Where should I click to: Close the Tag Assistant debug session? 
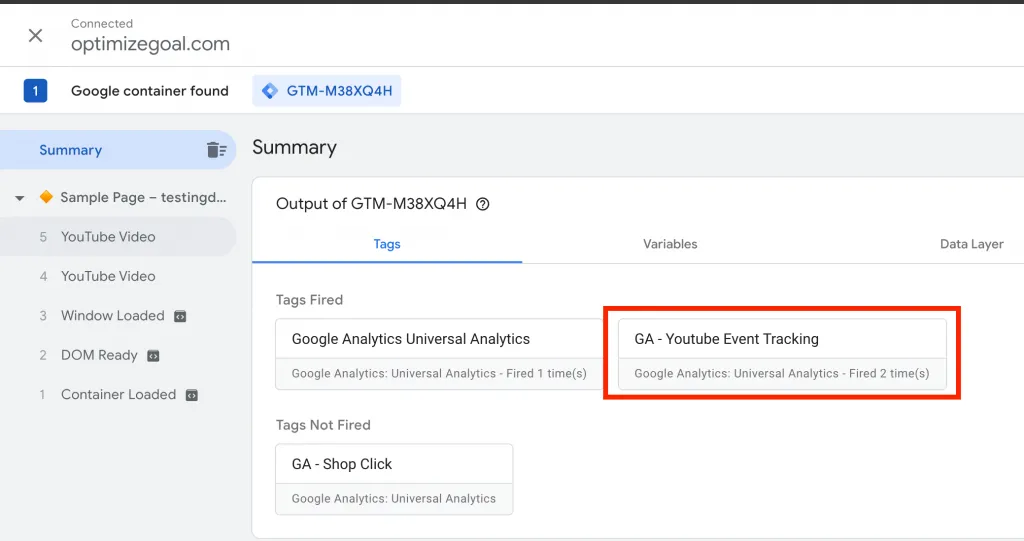coord(35,35)
